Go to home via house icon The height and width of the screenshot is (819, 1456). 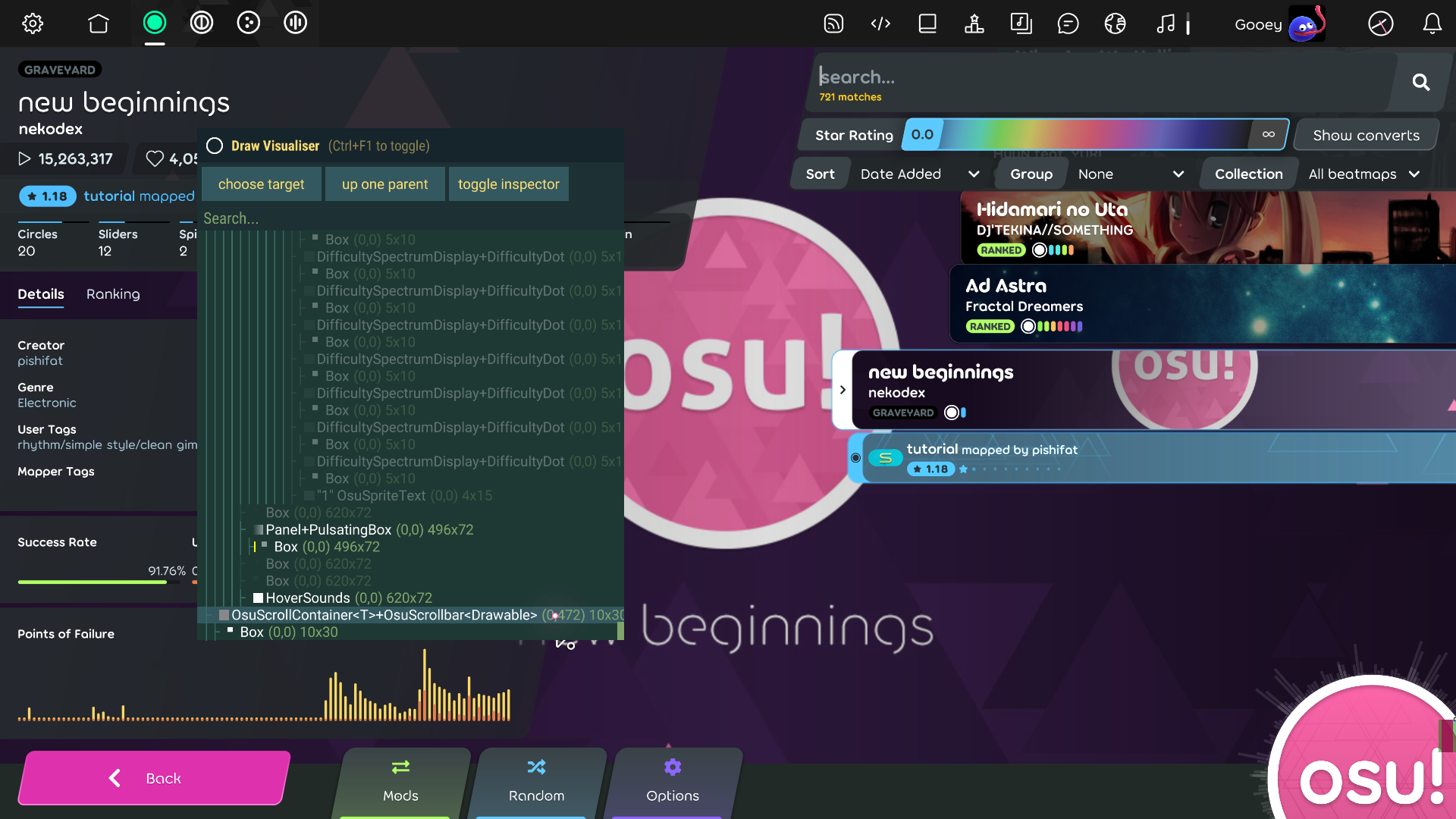(99, 24)
